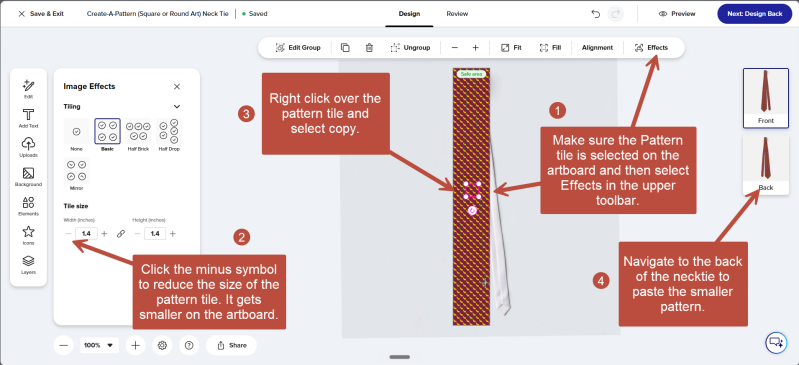Click the toolbar minus shrink icon
The height and width of the screenshot is (365, 799).
(x=455, y=47)
